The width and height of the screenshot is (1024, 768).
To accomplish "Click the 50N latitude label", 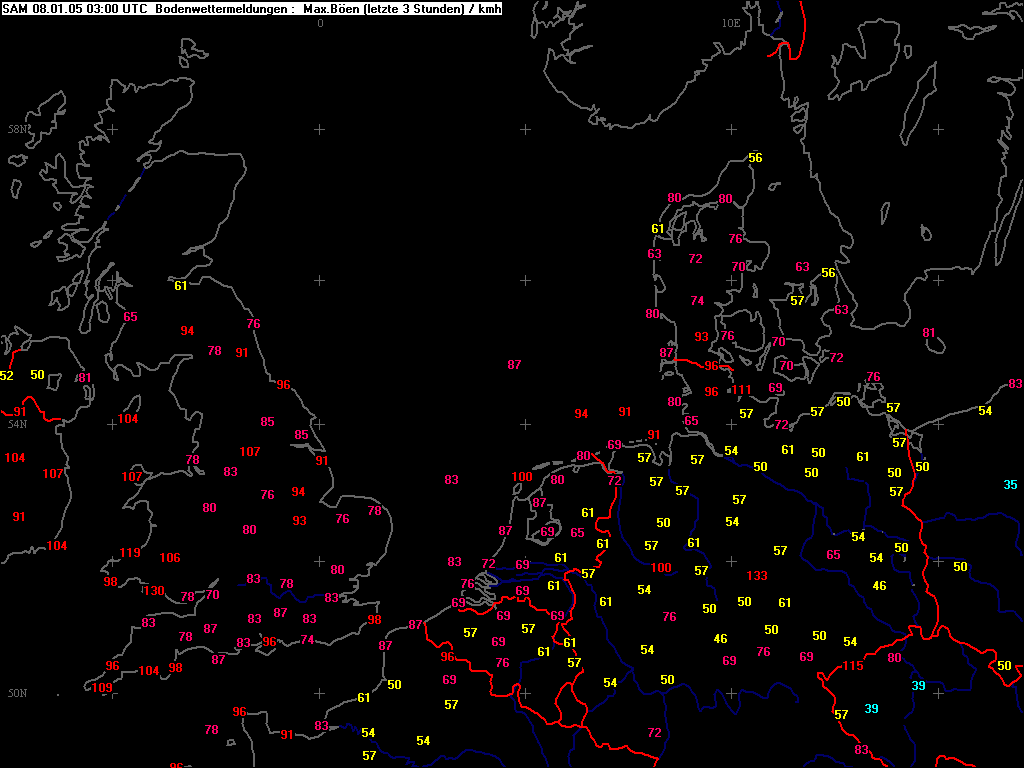I will [x=18, y=693].
